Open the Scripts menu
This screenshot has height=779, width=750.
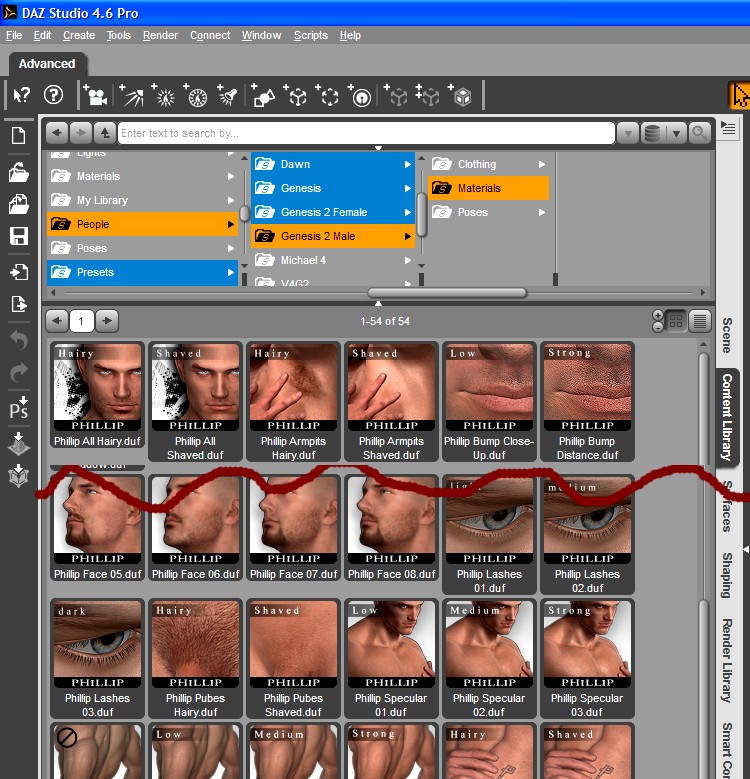coord(310,35)
